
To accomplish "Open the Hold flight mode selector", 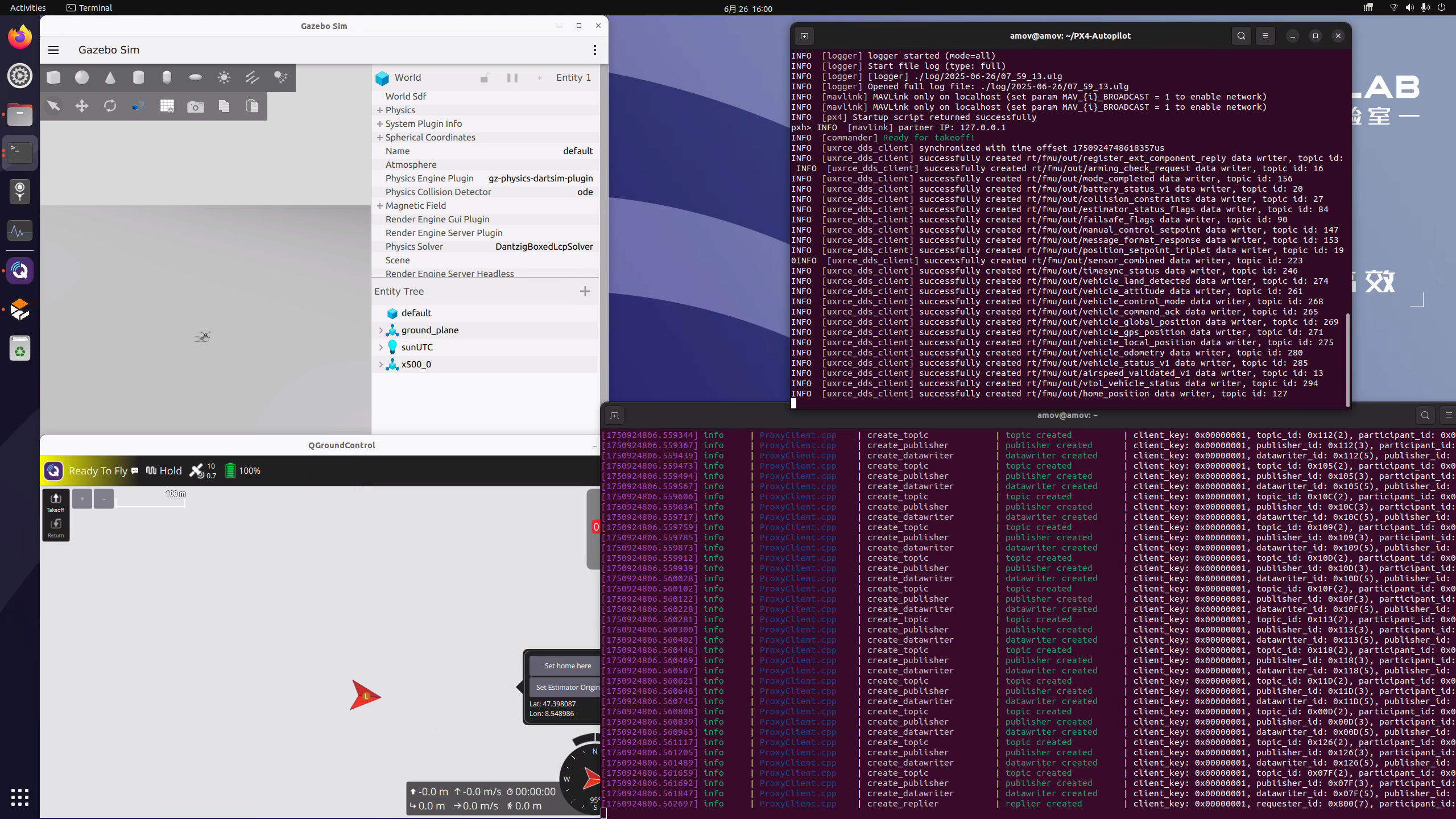I will tap(164, 471).
